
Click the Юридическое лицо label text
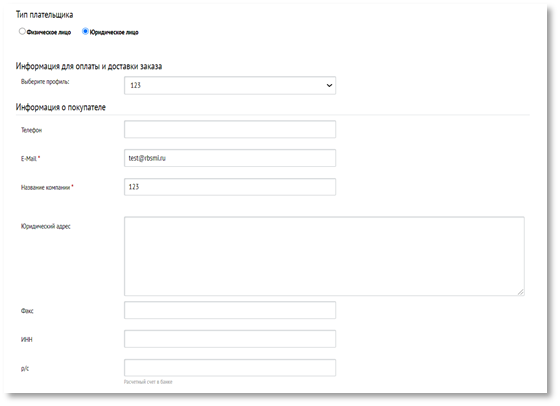[114, 32]
